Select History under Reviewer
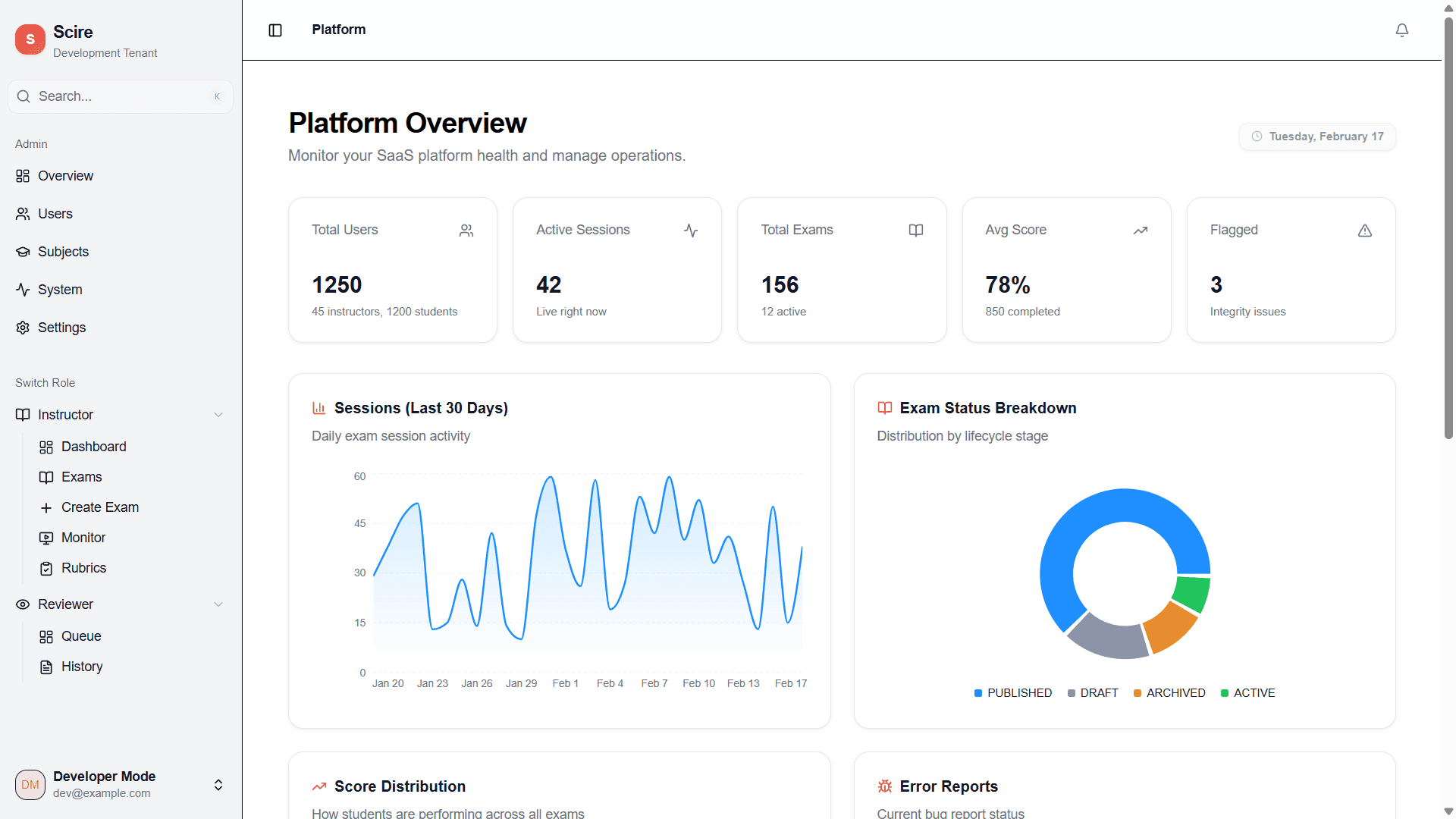1456x819 pixels. pos(82,666)
